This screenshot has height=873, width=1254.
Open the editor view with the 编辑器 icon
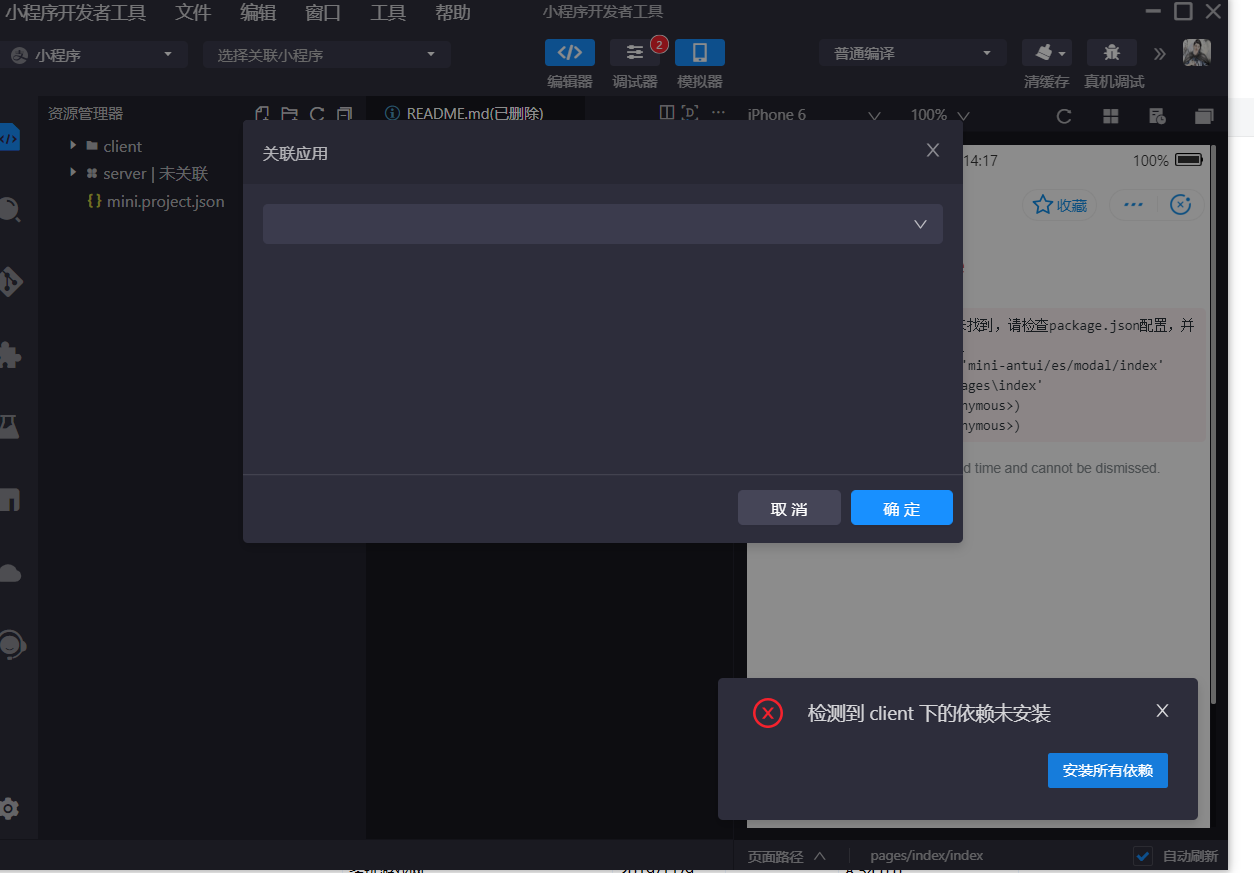point(570,53)
